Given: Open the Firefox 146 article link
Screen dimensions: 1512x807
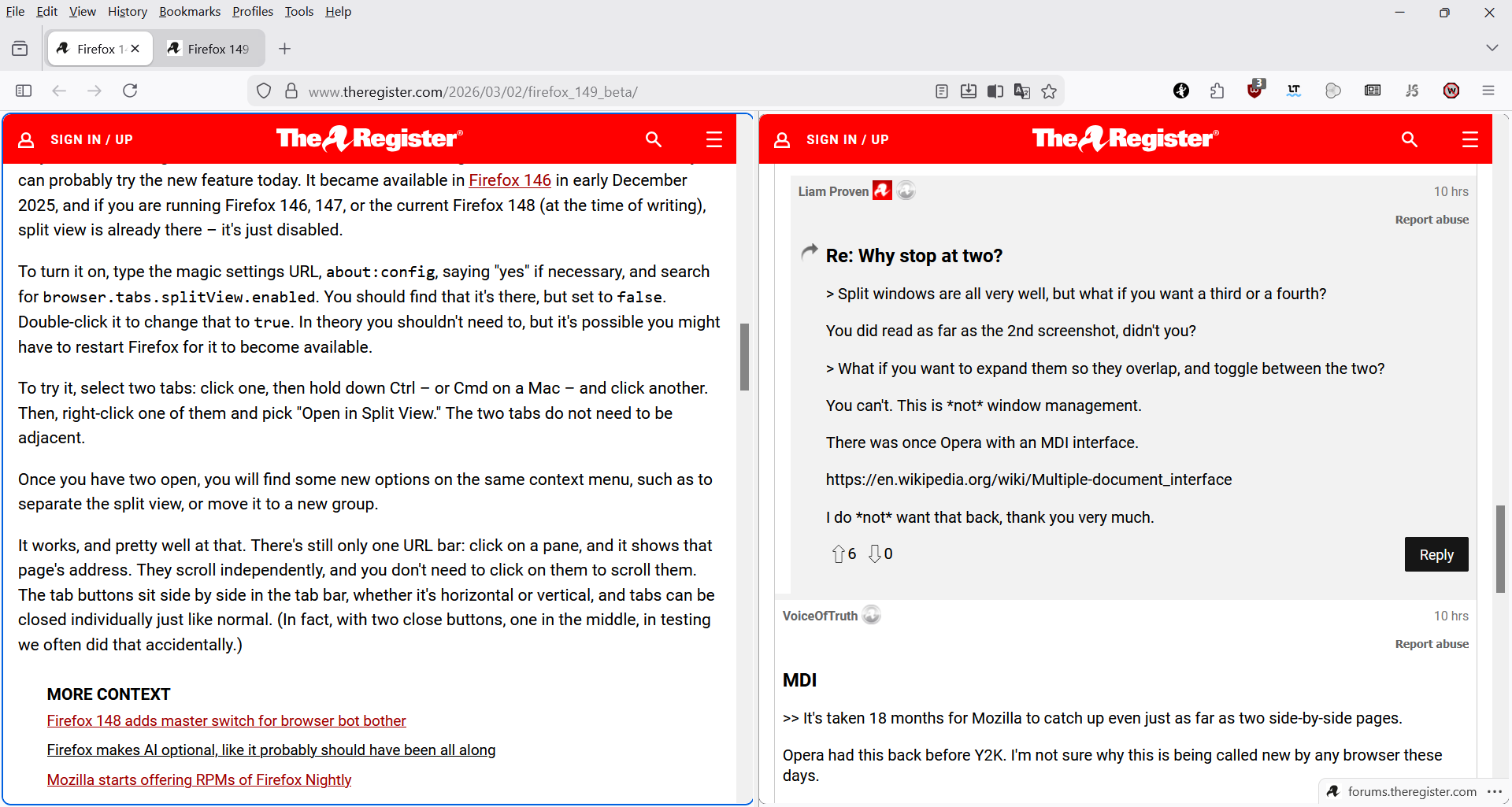Looking at the screenshot, I should [x=510, y=180].
